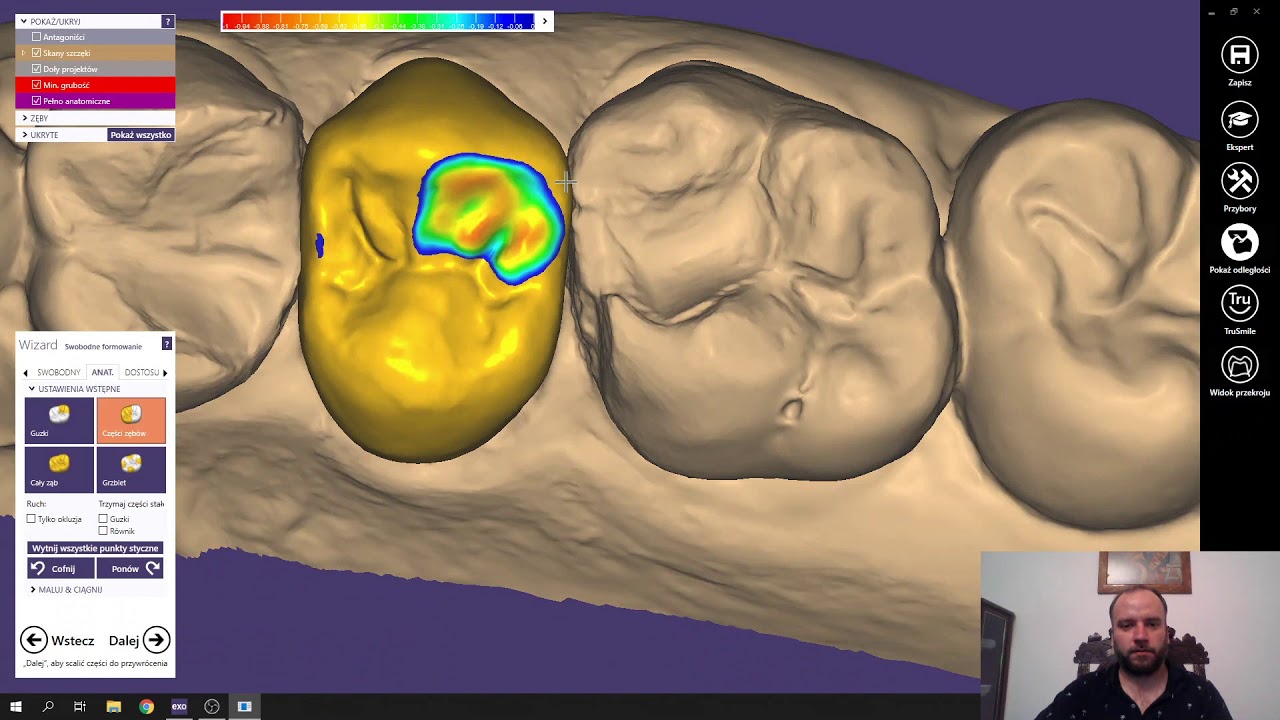Screen dimensions: 1280x720
Task: Enable the Antagoniści checkbox
Action: click(x=37, y=37)
